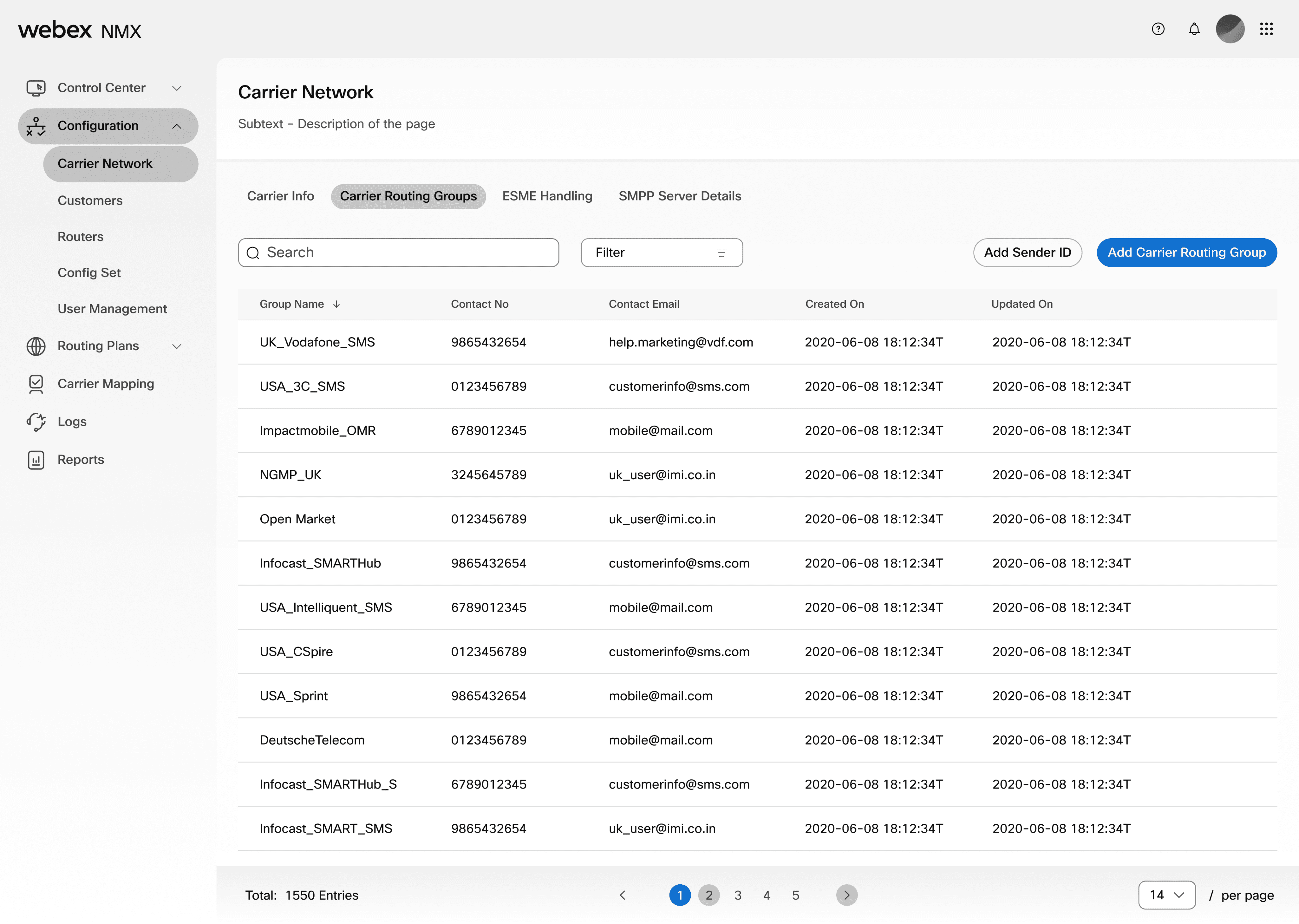
Task: Click the filter lines icon
Action: [x=721, y=252]
